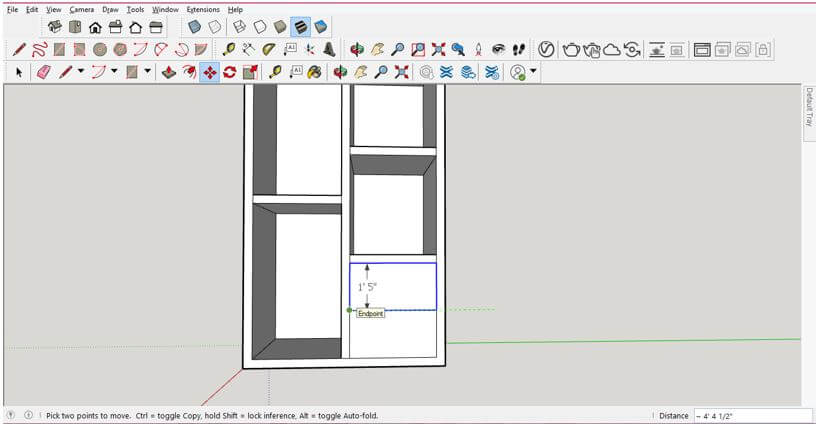This screenshot has height=424, width=818.
Task: Select the Push/Pull tool
Action: (x=169, y=72)
